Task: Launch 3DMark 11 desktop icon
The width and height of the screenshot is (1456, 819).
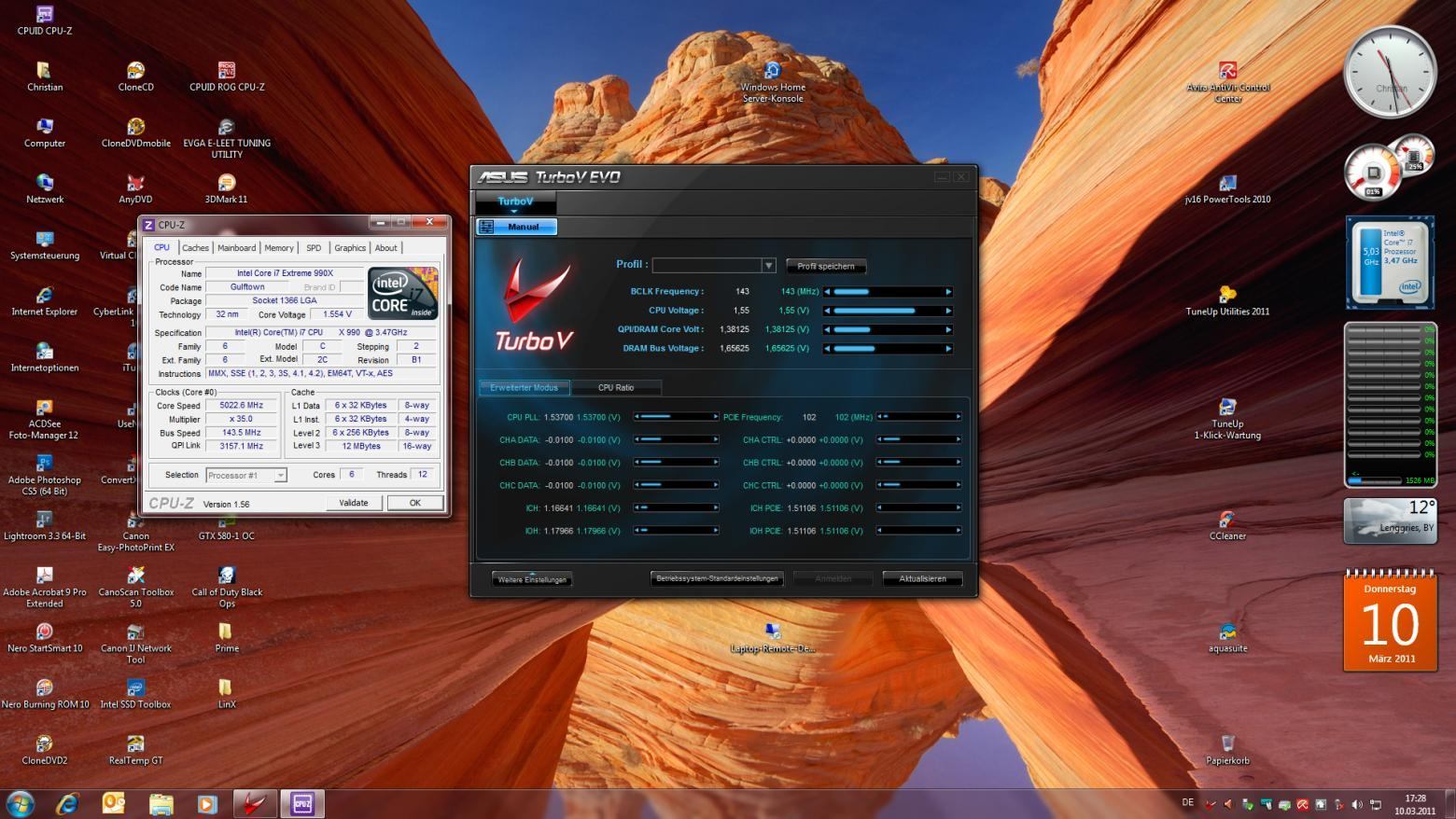Action: (227, 188)
